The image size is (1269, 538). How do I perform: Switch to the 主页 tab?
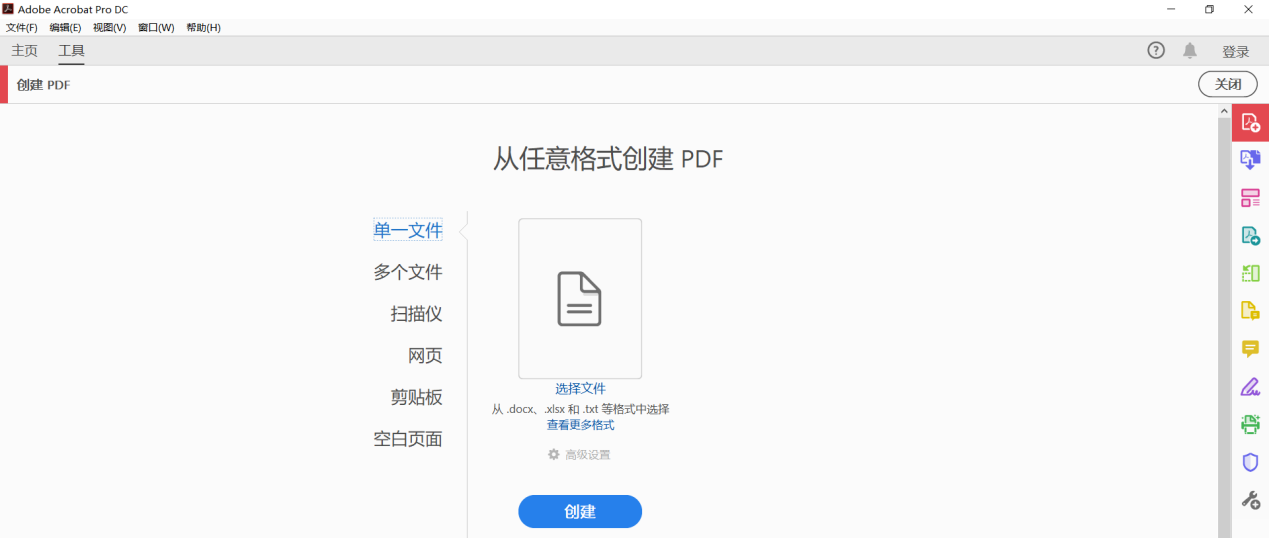coord(24,51)
